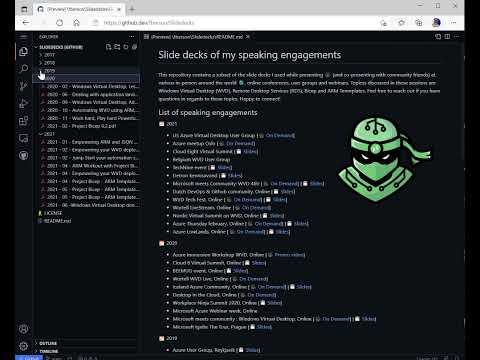Open the GitHub view in activity bar
Viewport: 480px width, 360px height.
pos(23,155)
